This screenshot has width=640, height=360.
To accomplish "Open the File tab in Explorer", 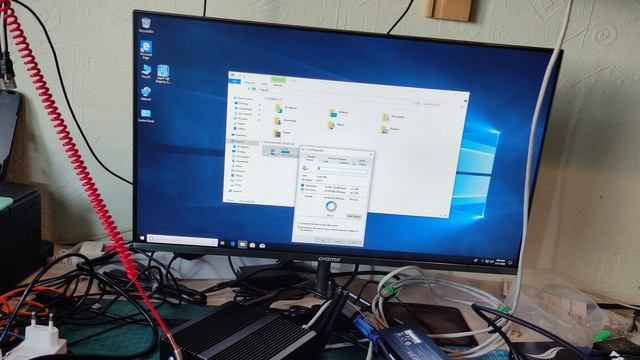I will click(x=234, y=82).
